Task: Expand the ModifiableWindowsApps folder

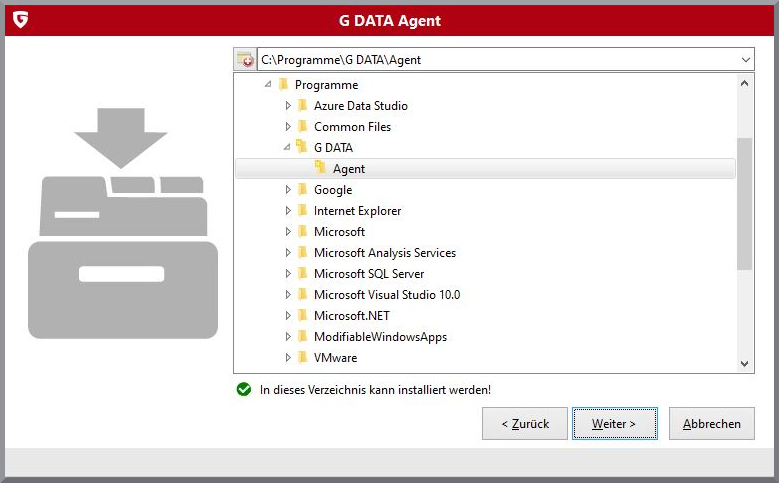Action: click(x=288, y=336)
